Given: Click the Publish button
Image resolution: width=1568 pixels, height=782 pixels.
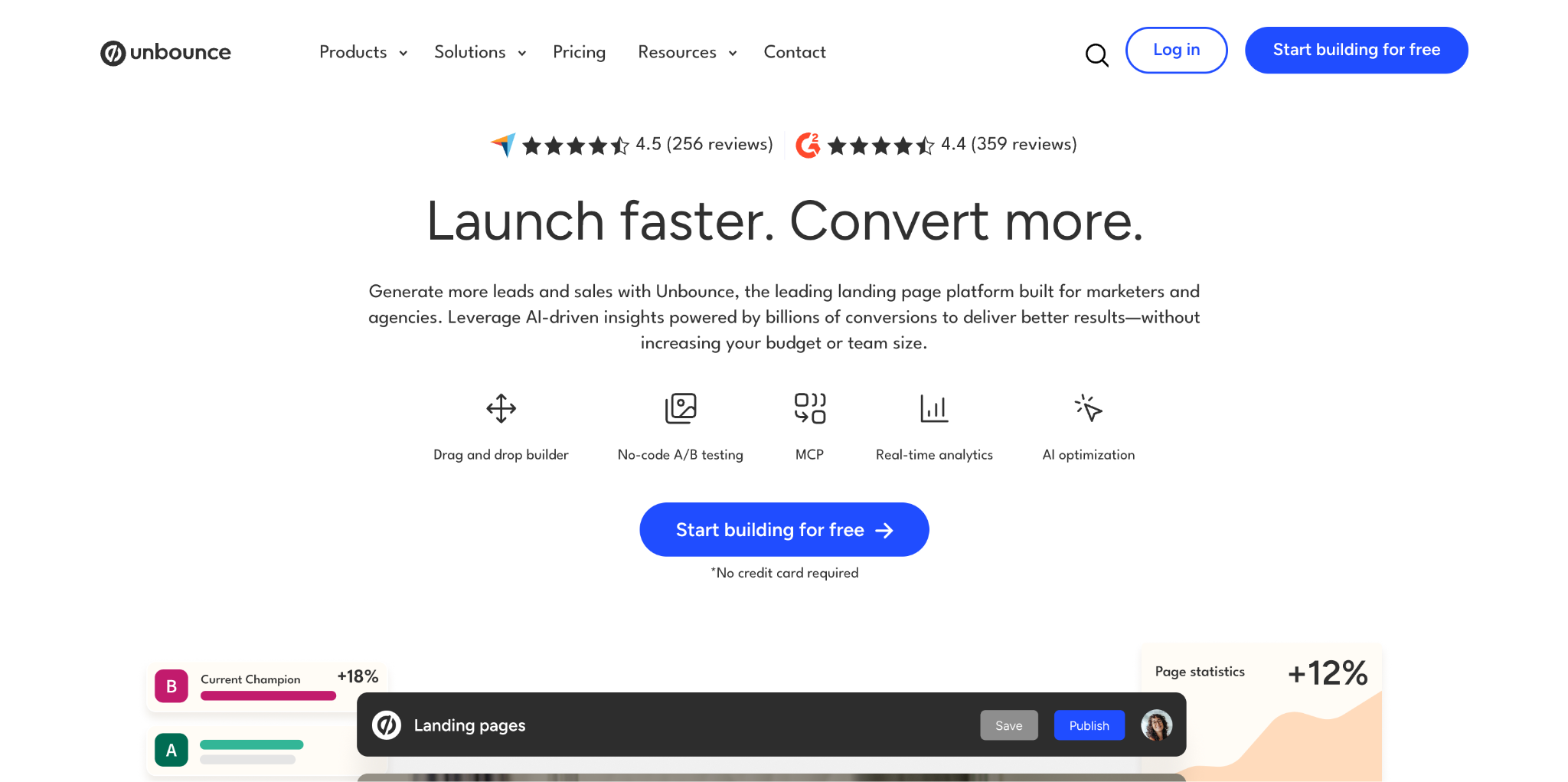Looking at the screenshot, I should pos(1089,725).
